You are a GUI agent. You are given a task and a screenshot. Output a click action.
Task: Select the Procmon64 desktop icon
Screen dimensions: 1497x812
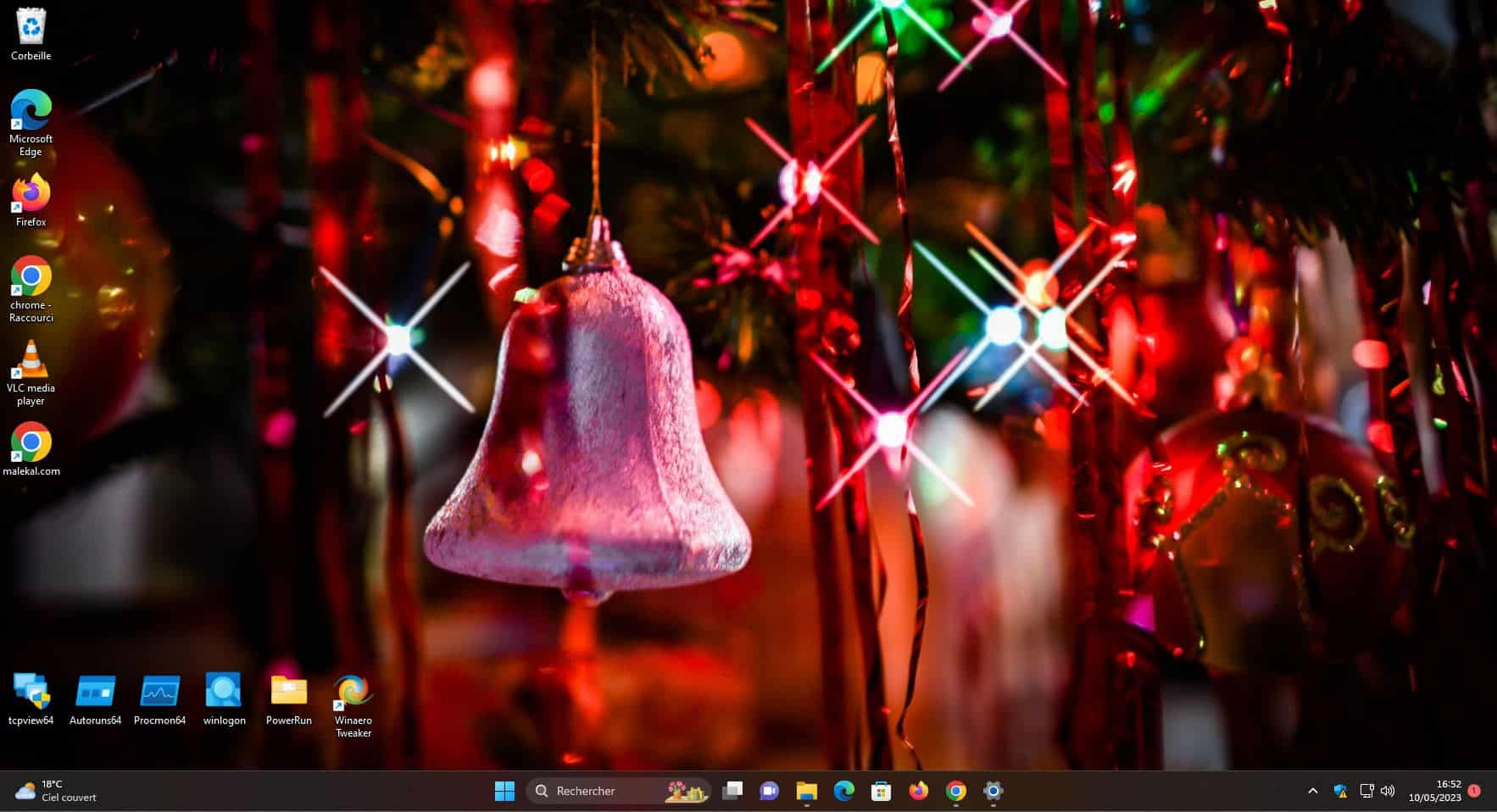pos(160,698)
